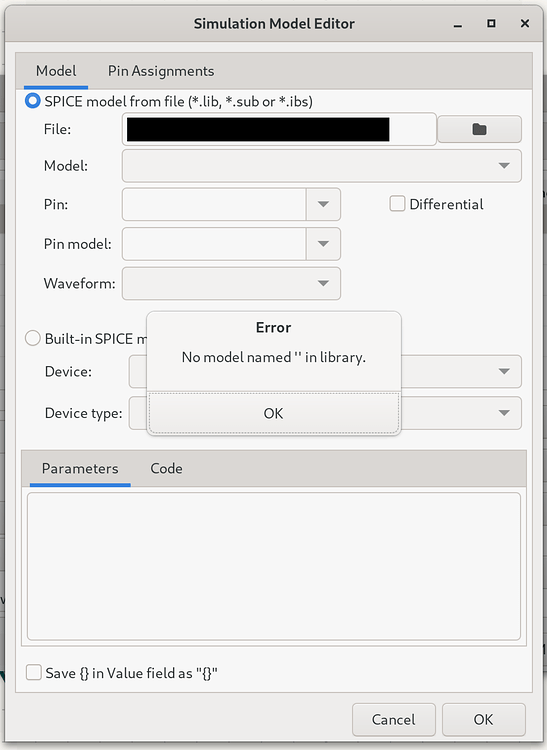Switch to the Pin Assignments tab
Viewport: 547px width, 750px height.
(x=161, y=71)
